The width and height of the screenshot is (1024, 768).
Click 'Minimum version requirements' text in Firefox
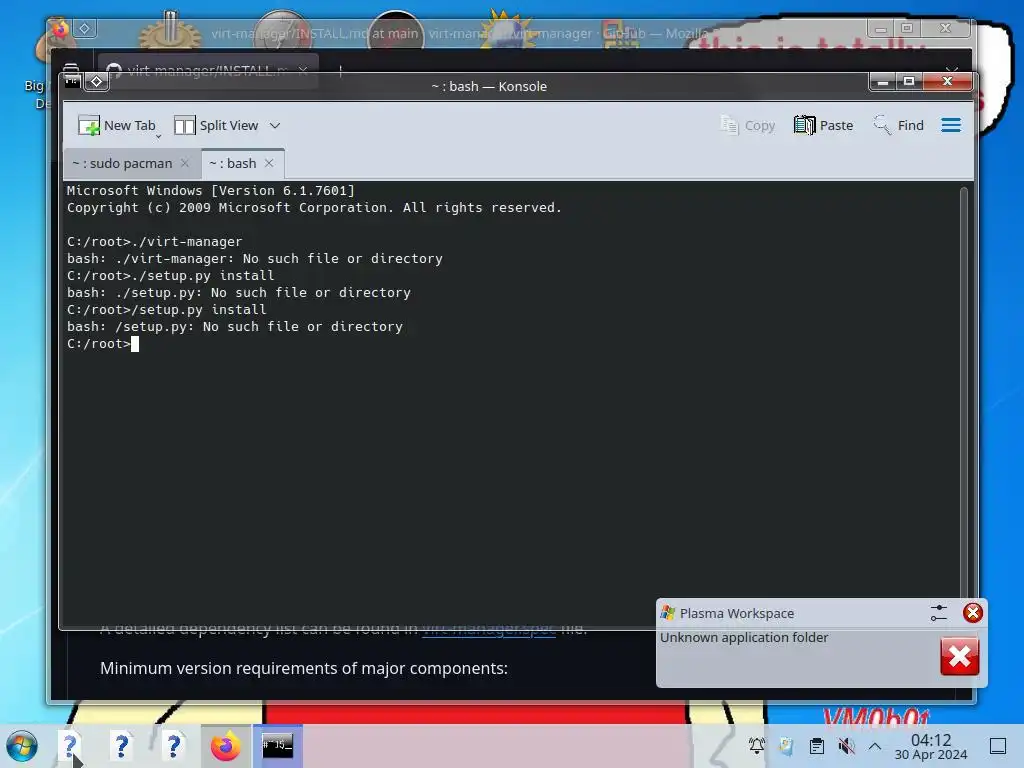[304, 668]
